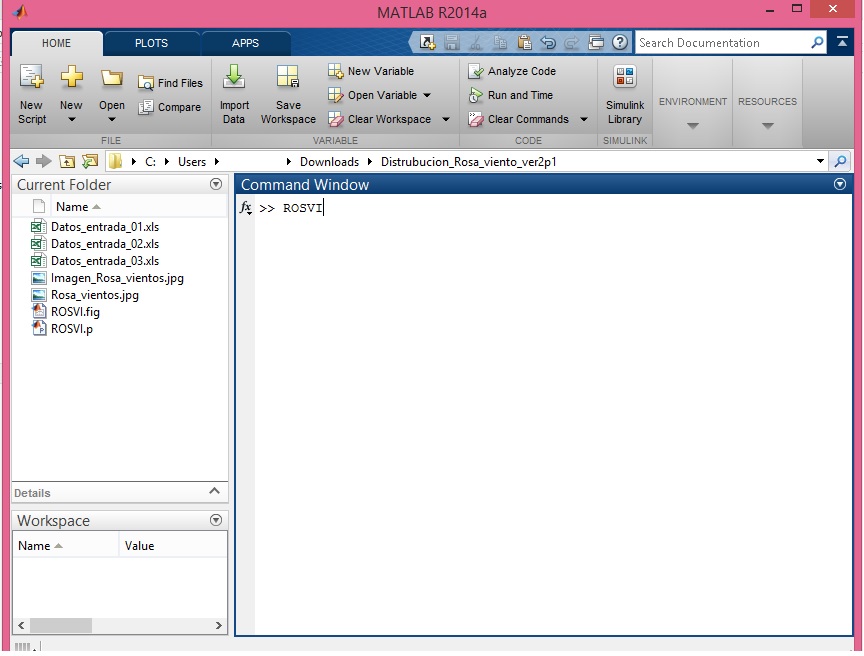Image resolution: width=864 pixels, height=656 pixels.
Task: Click the Save icon in the quick access toolbar
Action: point(452,42)
